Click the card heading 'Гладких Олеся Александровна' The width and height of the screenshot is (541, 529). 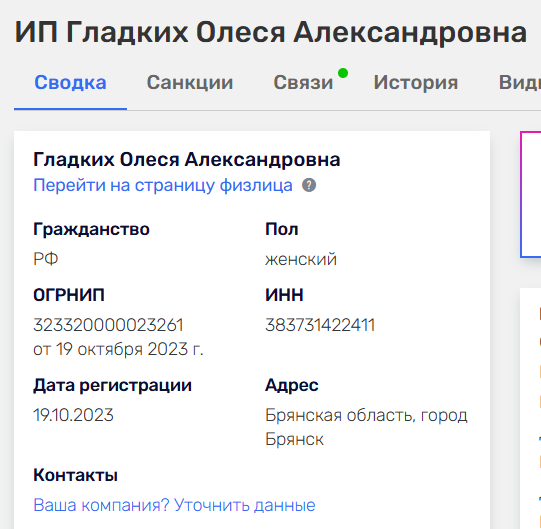point(187,160)
